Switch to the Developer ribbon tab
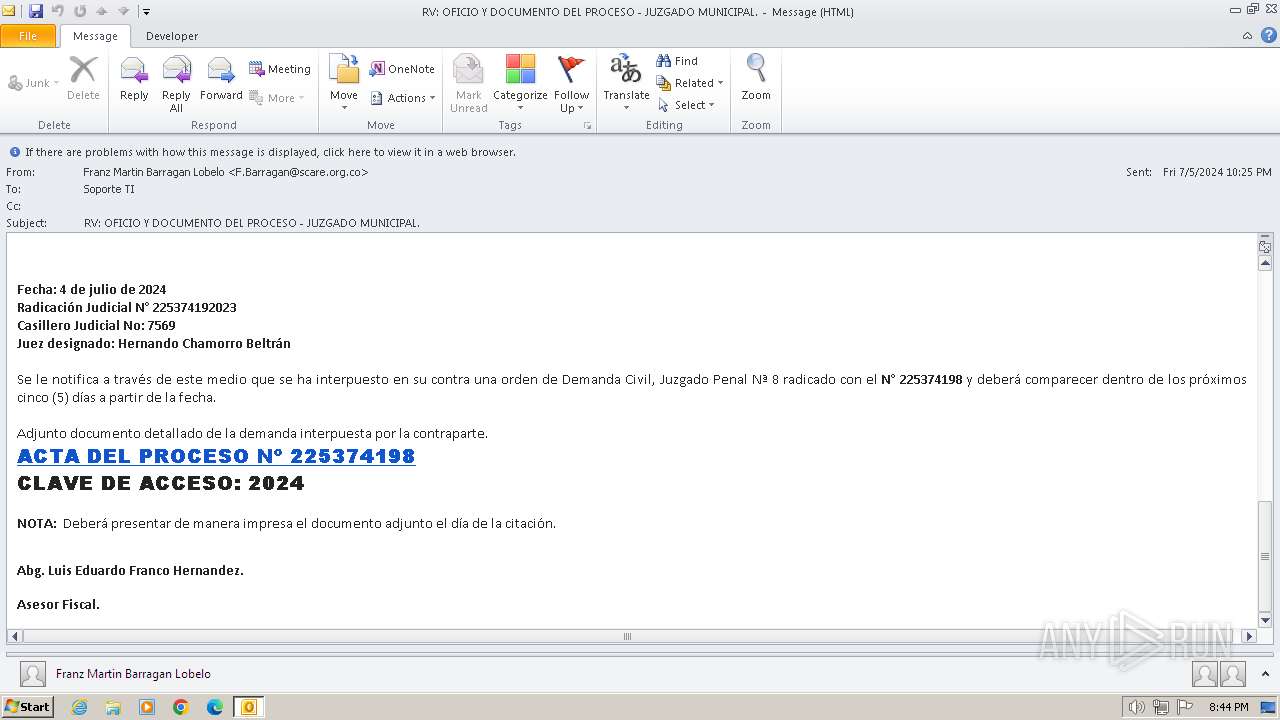 pos(172,36)
